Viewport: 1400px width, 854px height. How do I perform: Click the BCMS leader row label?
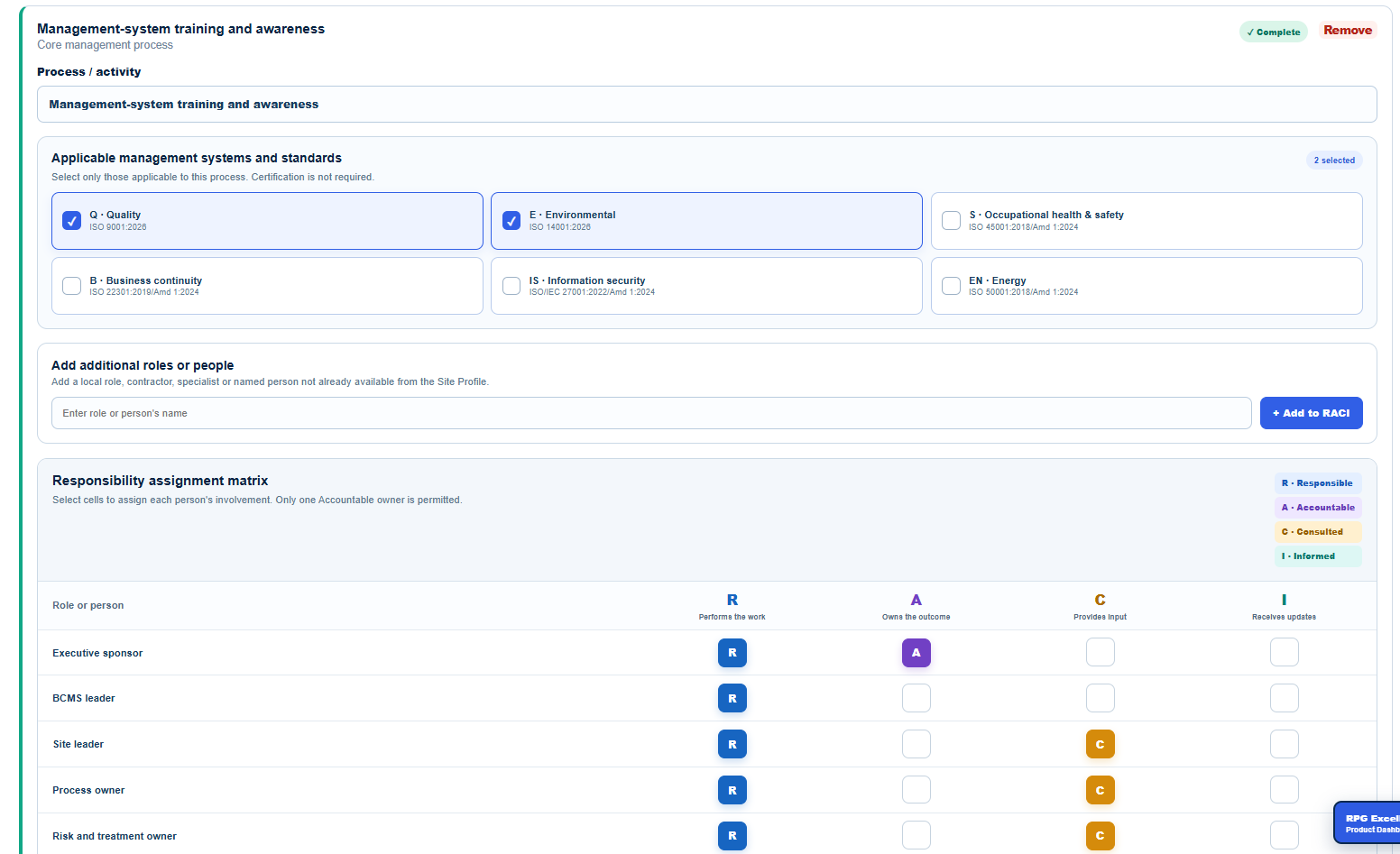[x=84, y=698]
